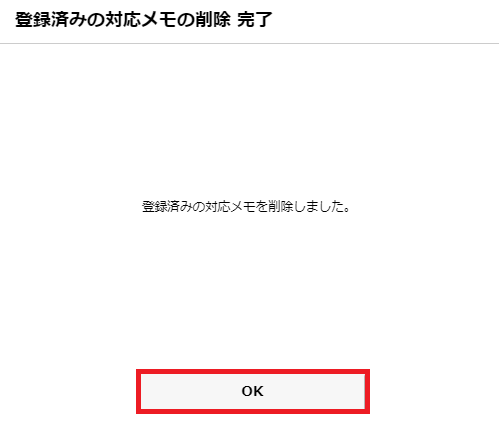This screenshot has width=499, height=428.
Task: Select the dialog title 登録済みの対応メモの削除 完了
Action: (x=144, y=20)
